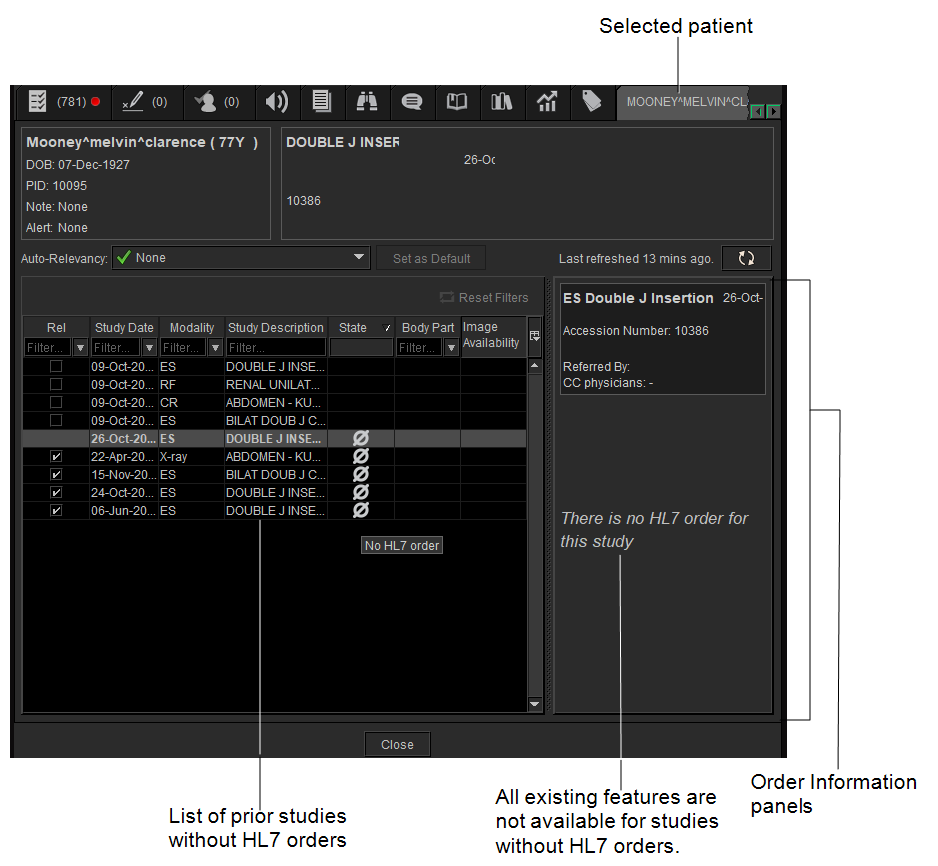Click the Study Description filter input field

coord(275,345)
